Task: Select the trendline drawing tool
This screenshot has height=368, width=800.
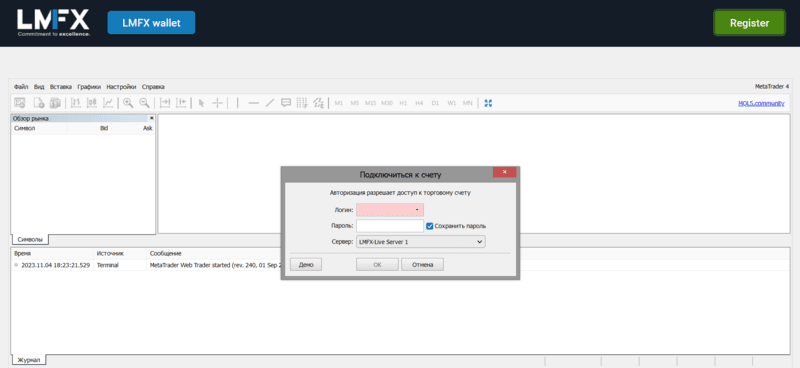Action: tap(270, 103)
